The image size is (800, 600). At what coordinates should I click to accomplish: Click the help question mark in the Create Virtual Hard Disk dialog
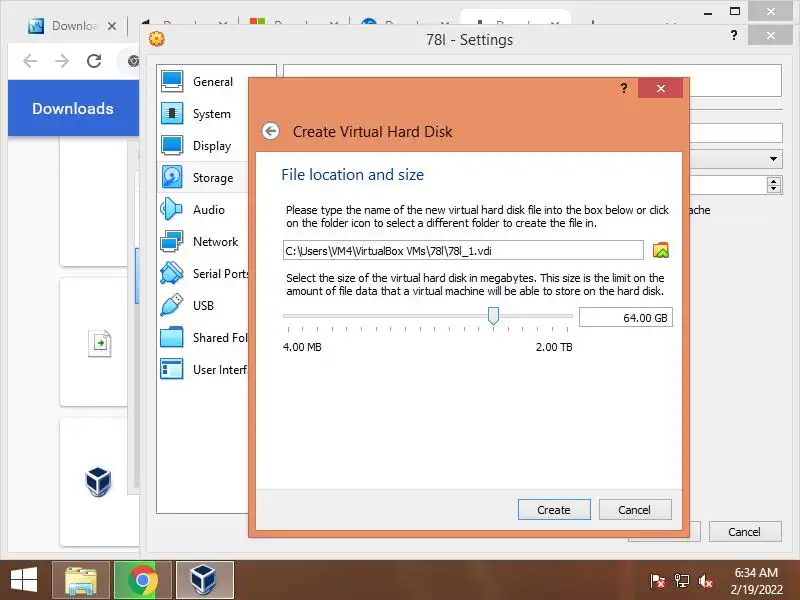pyautogui.click(x=623, y=88)
